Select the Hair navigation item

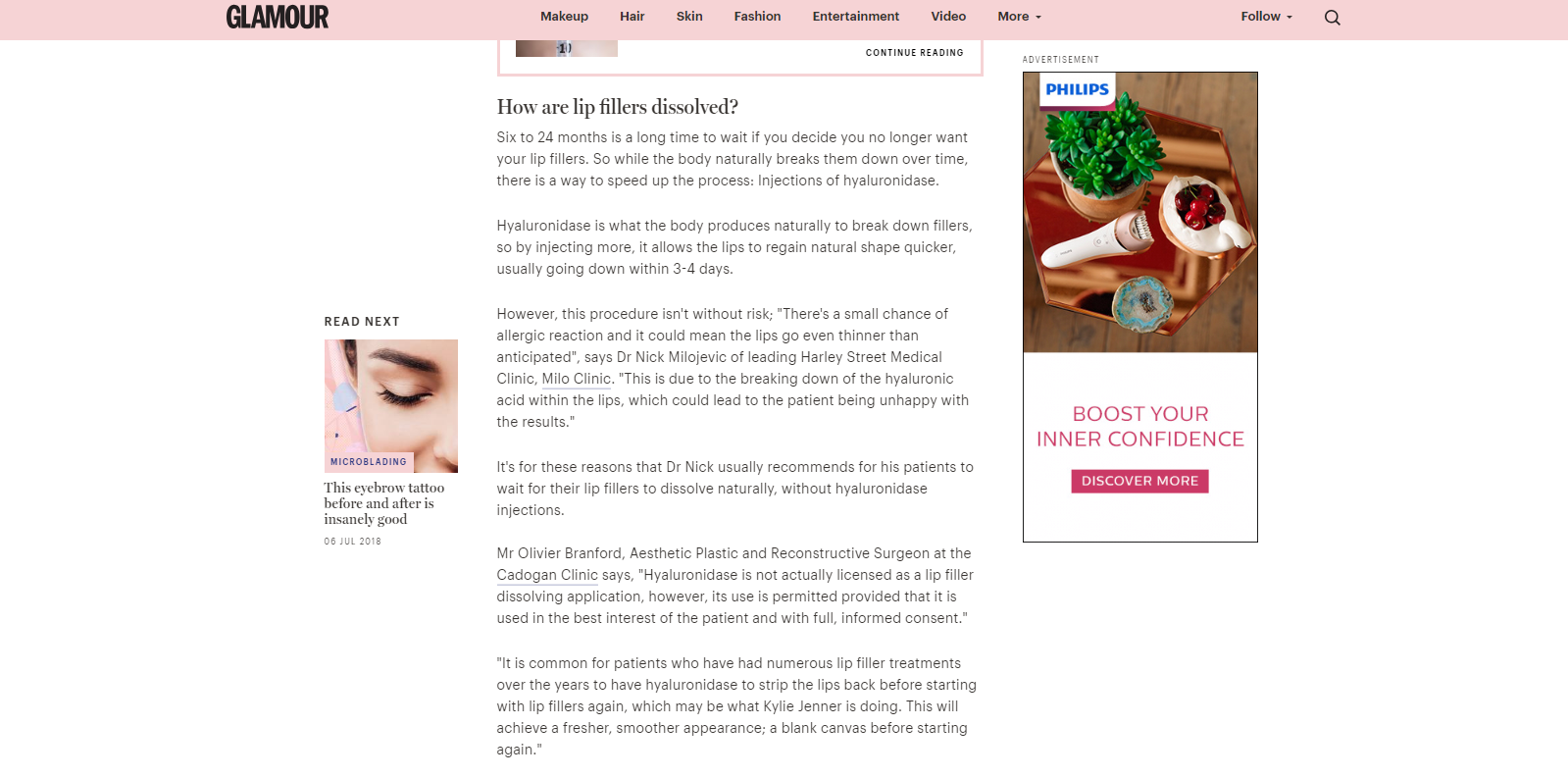632,17
